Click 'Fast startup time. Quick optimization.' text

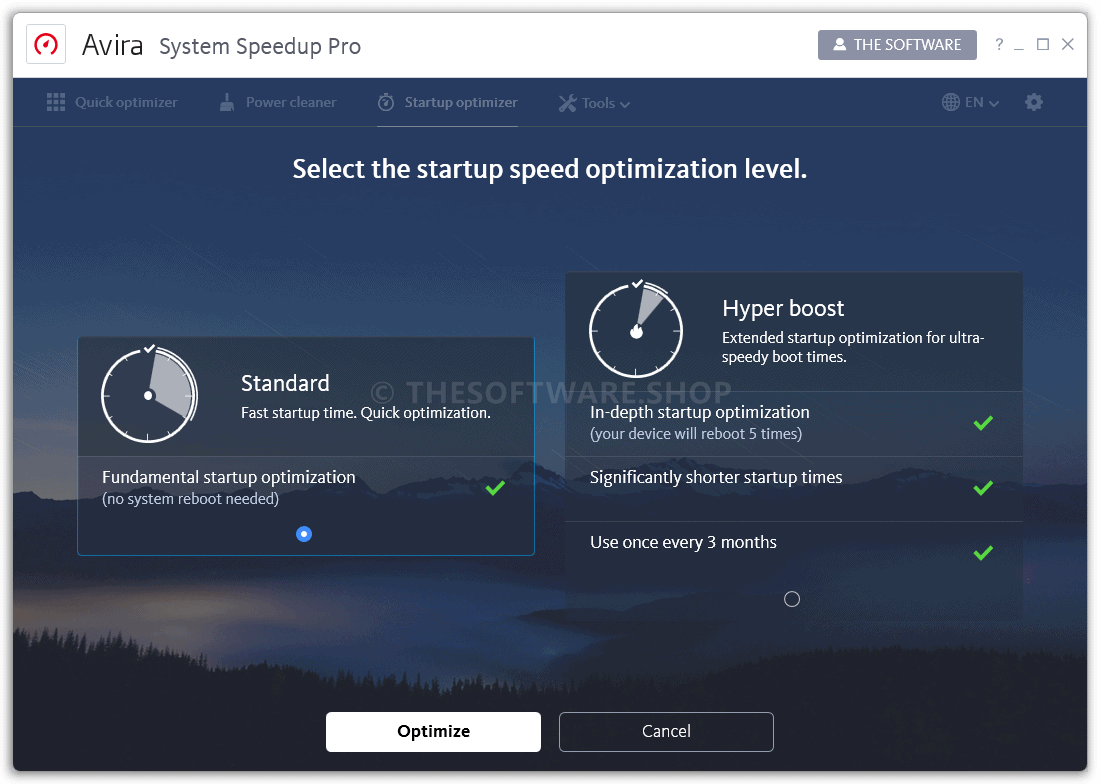coord(365,413)
